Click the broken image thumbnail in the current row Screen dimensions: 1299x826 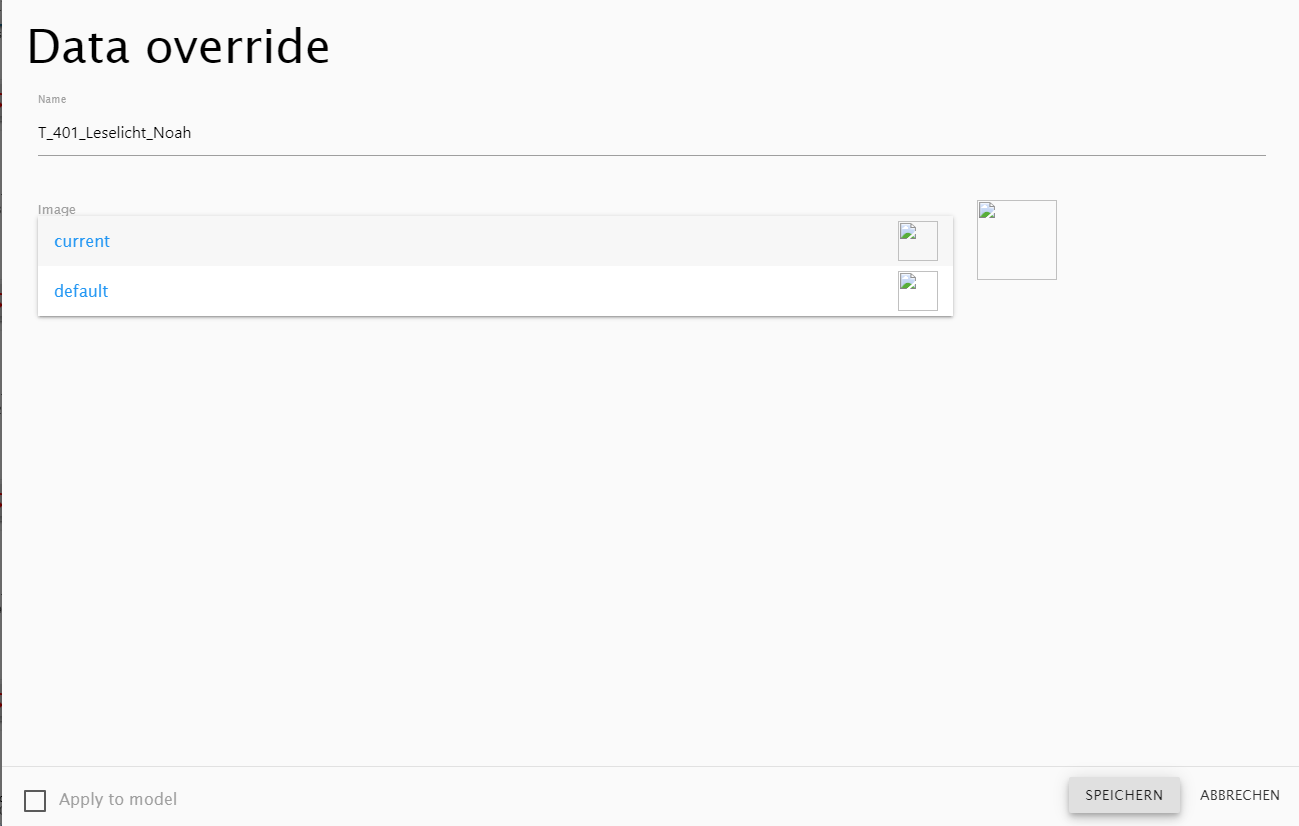coord(917,241)
